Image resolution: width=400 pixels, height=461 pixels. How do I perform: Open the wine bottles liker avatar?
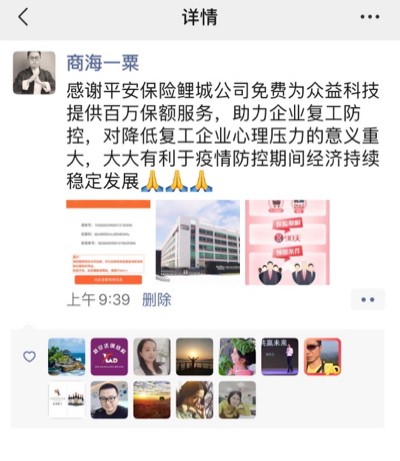tap(67, 400)
